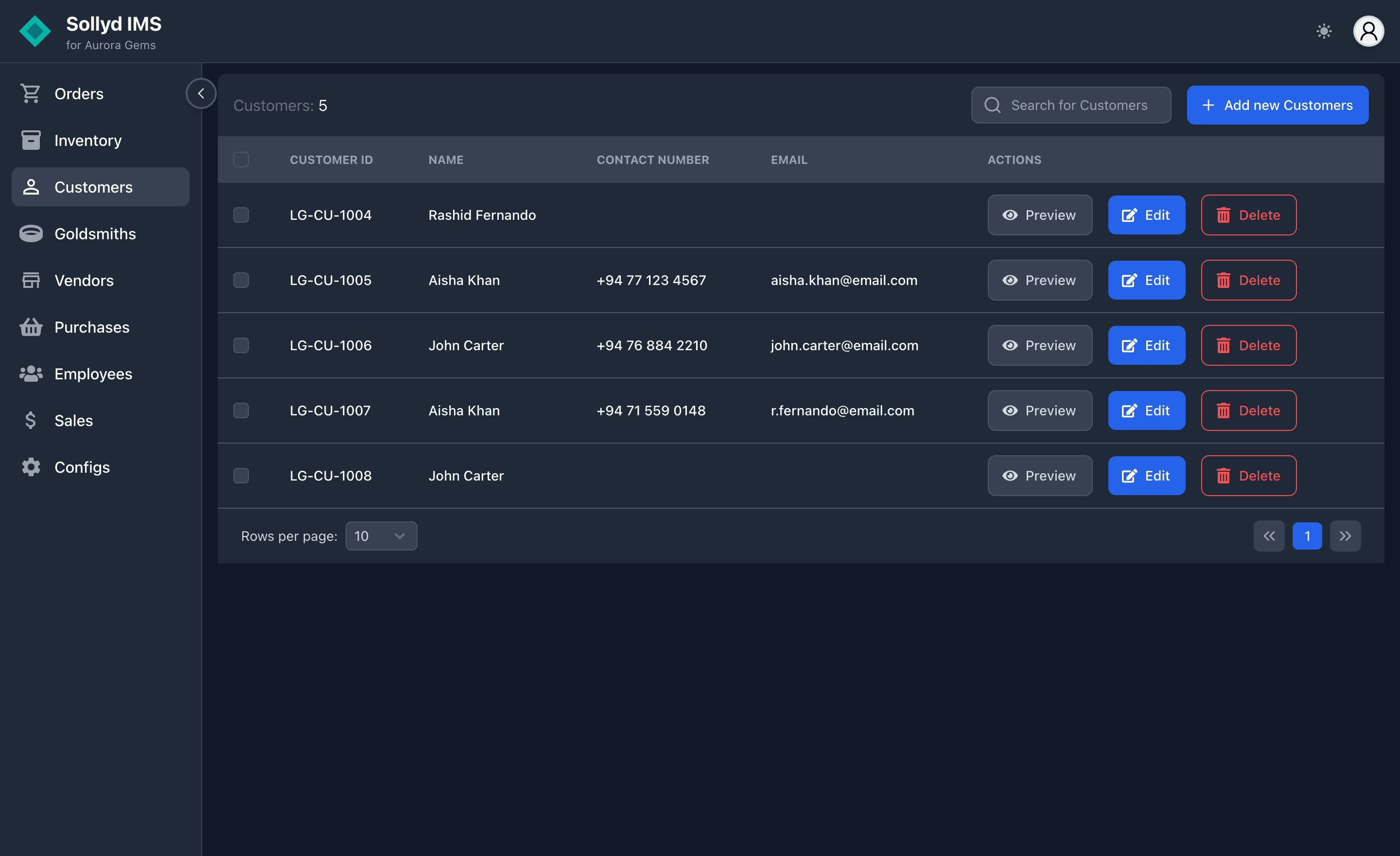The height and width of the screenshot is (856, 1400).
Task: Click the Purchases basket icon
Action: tap(31, 327)
